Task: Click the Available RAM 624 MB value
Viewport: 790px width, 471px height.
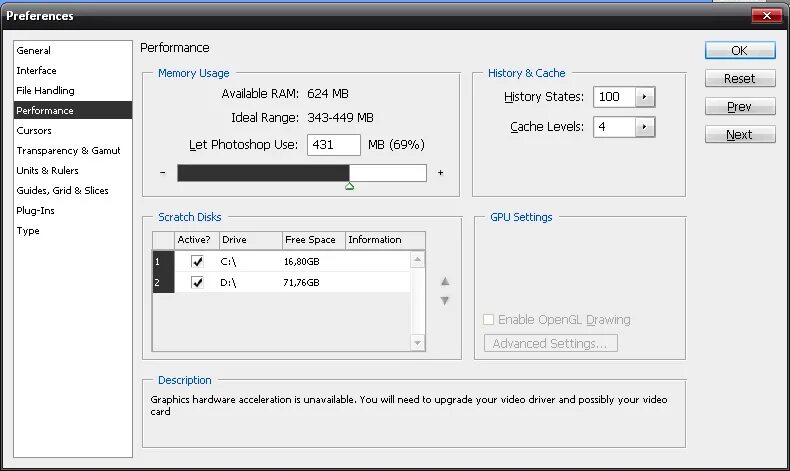Action: pos(328,94)
